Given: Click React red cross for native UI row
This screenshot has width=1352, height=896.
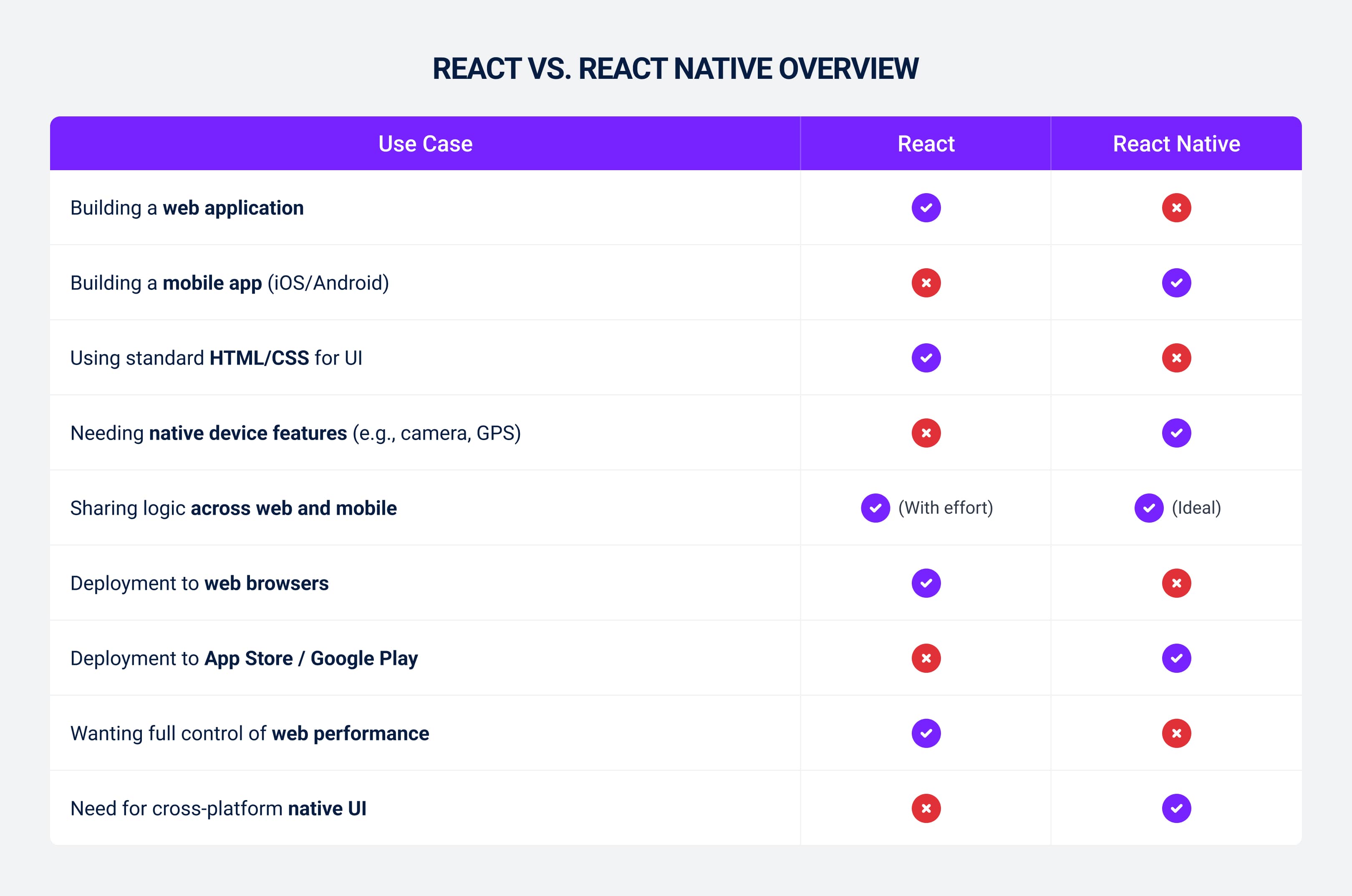Looking at the screenshot, I should click(x=926, y=808).
